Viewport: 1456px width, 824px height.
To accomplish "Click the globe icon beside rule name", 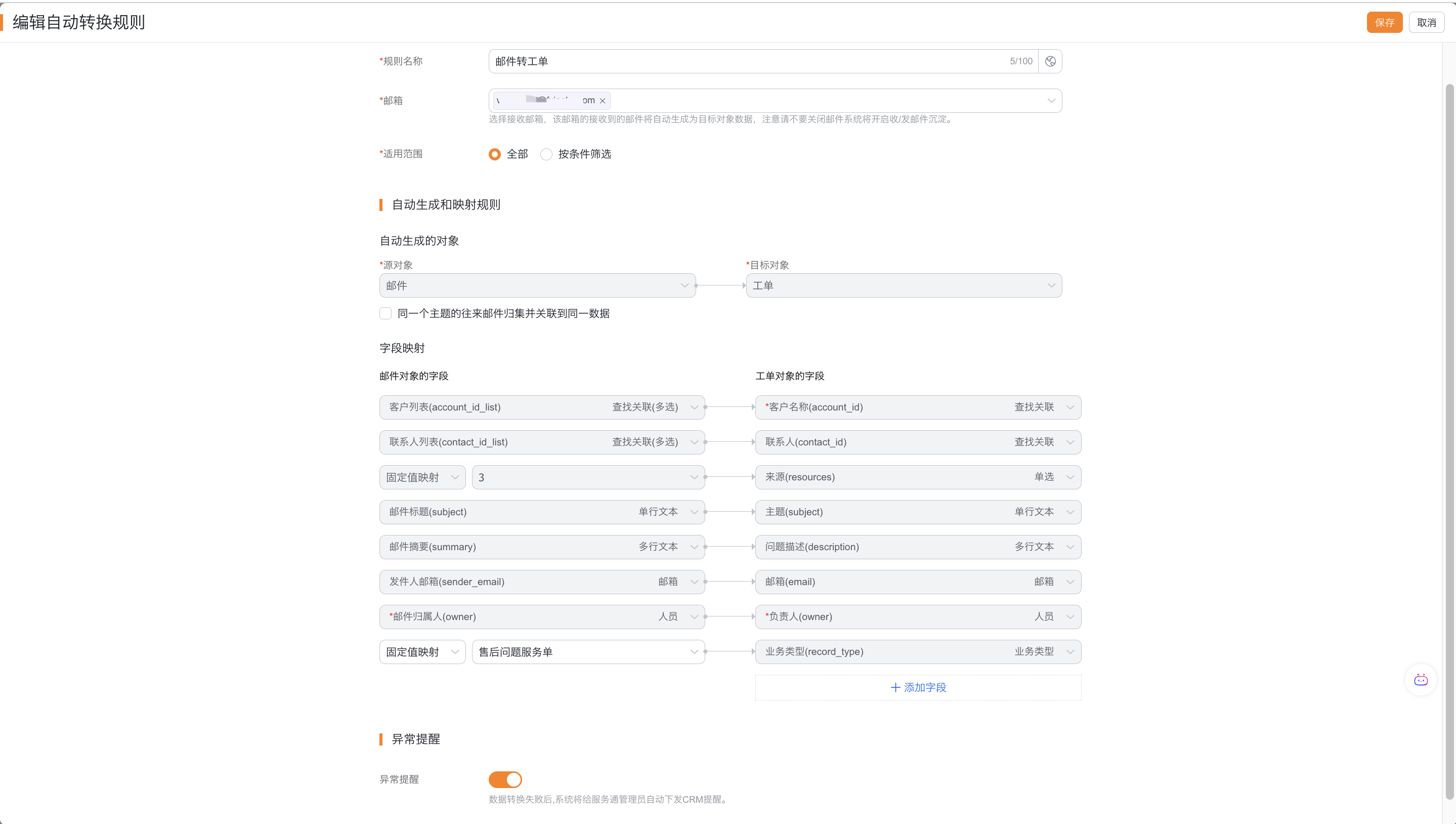I will pos(1050,61).
